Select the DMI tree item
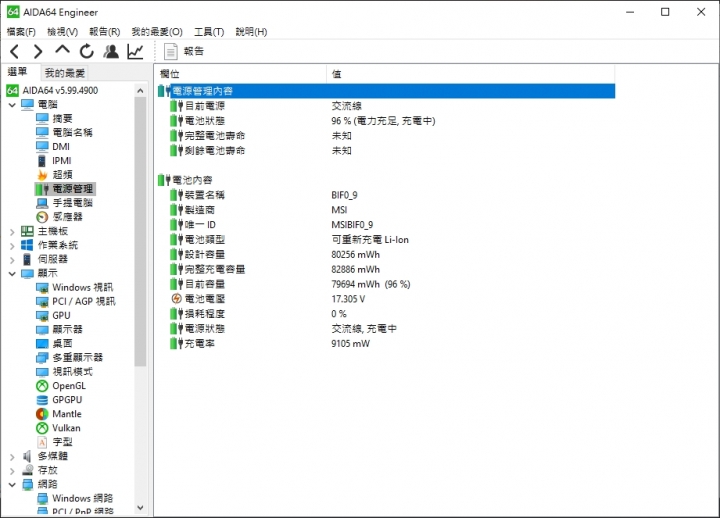Viewport: 720px width, 518px height. pos(61,147)
